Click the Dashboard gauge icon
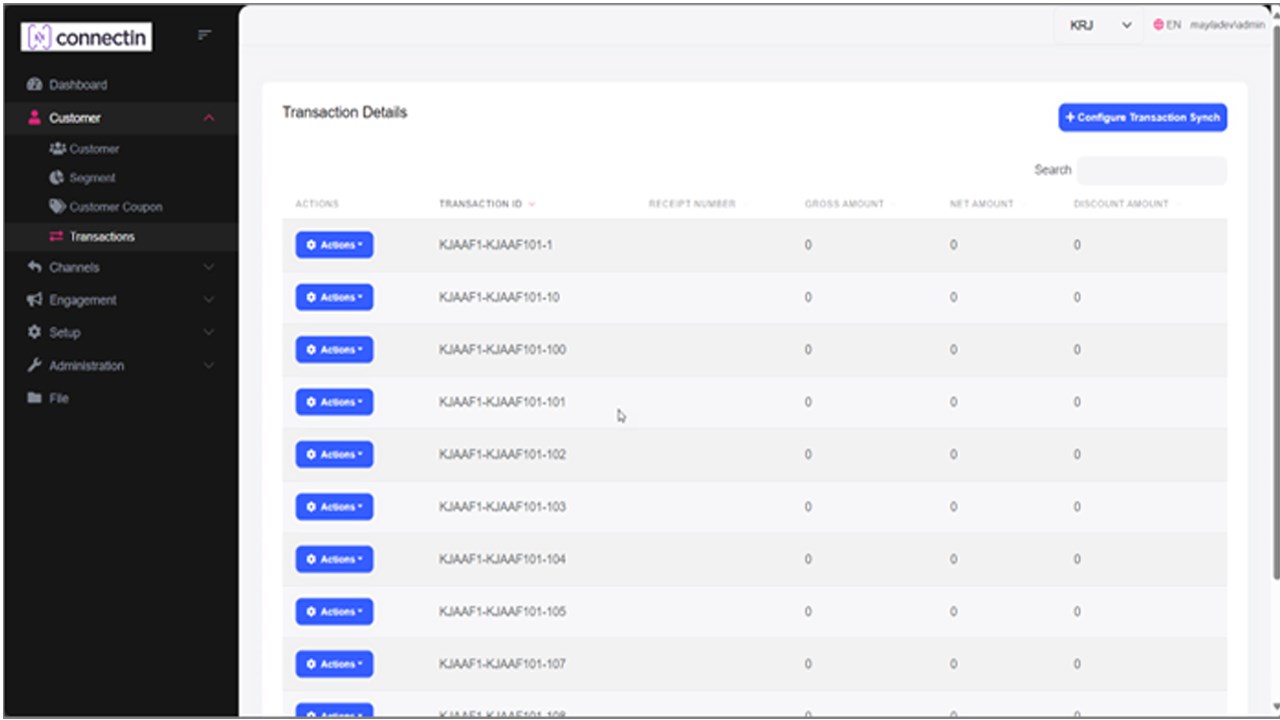Screen dimensions: 1280x720 [x=35, y=85]
